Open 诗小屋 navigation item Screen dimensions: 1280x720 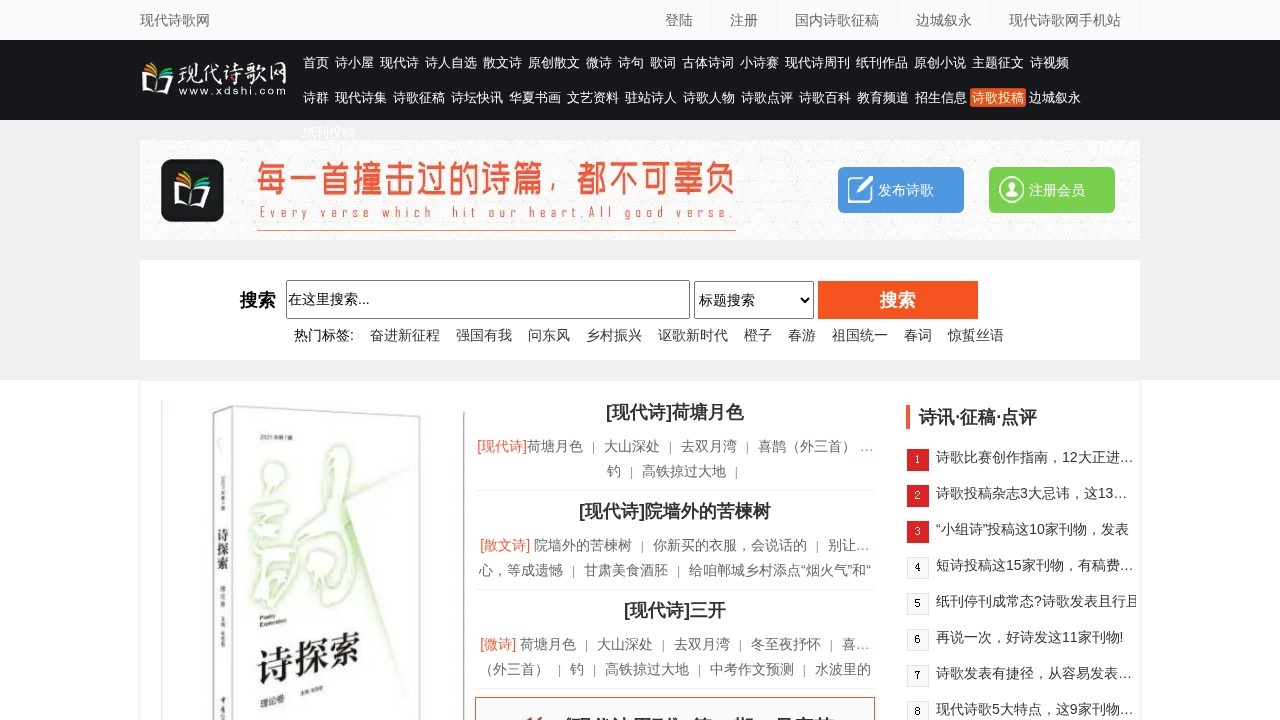pyautogui.click(x=354, y=62)
